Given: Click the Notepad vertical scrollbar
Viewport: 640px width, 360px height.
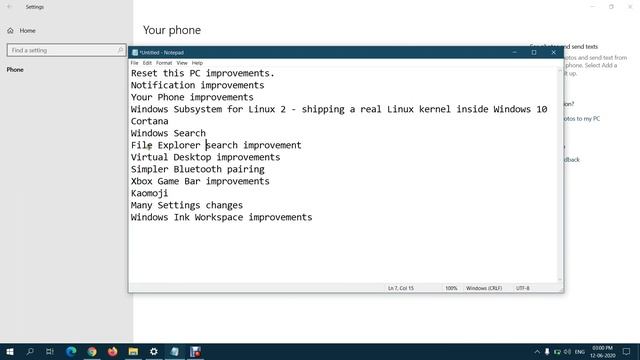Looking at the screenshot, I should tap(560, 175).
